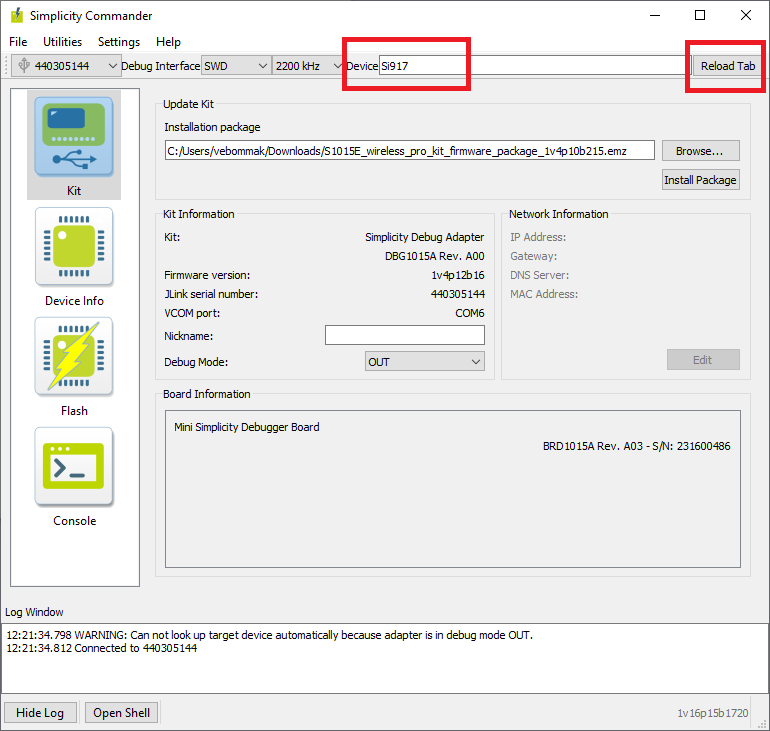
Task: Open the Settings menu
Action: 119,42
